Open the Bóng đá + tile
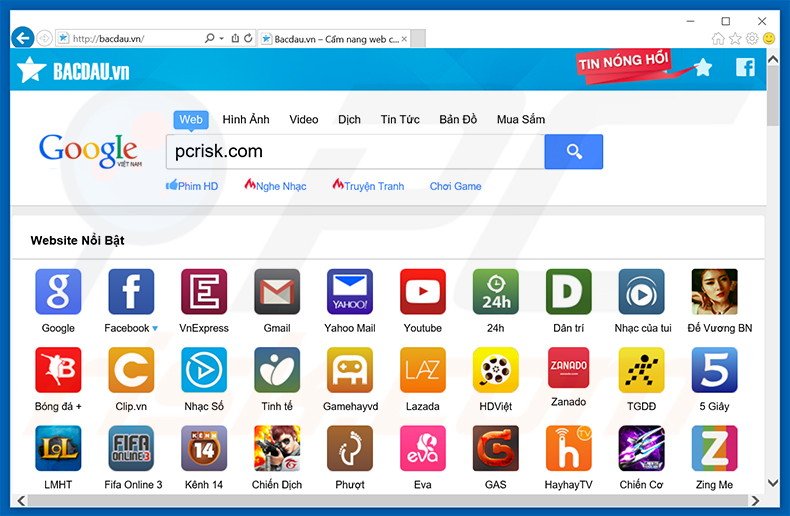Viewport: 790px width, 516px height. point(58,370)
